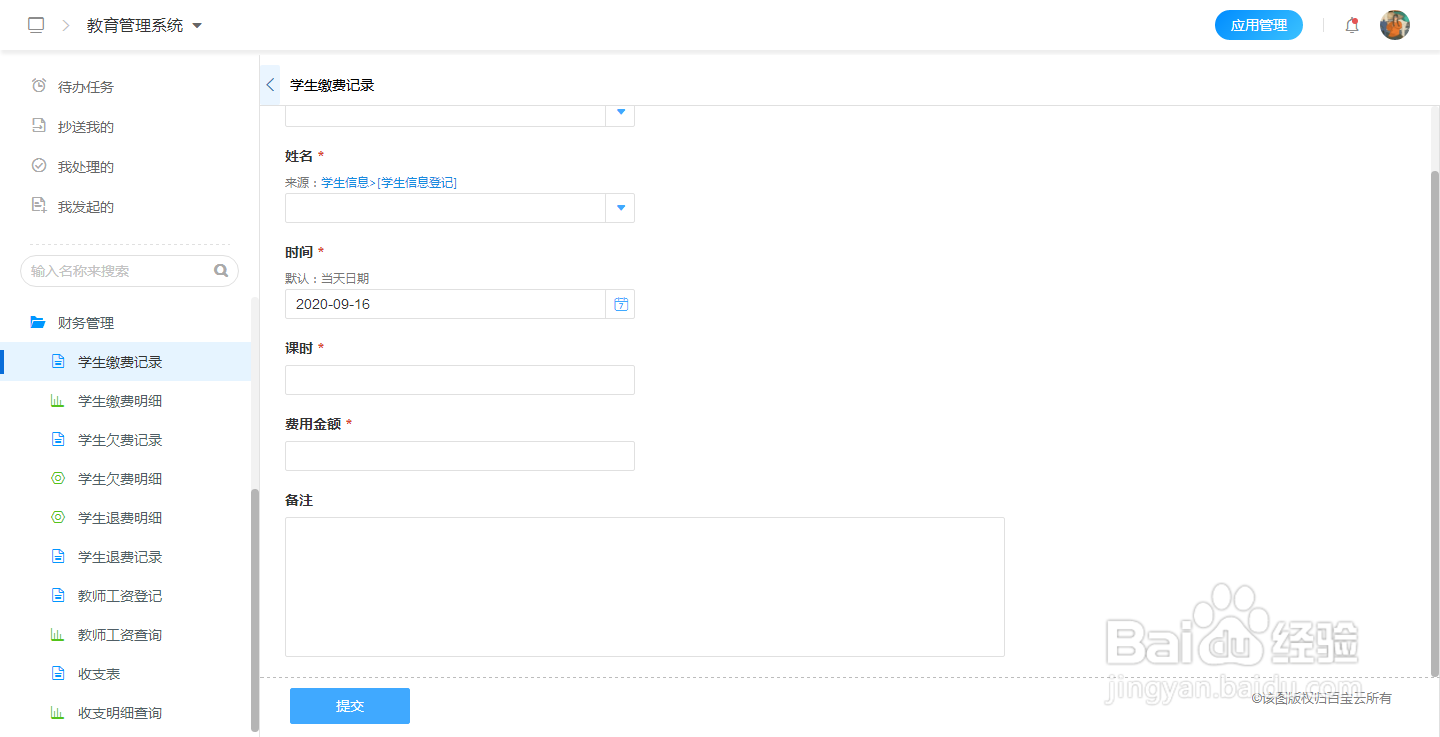
Task: Click the form's vertical scrollbar
Action: (1434, 420)
